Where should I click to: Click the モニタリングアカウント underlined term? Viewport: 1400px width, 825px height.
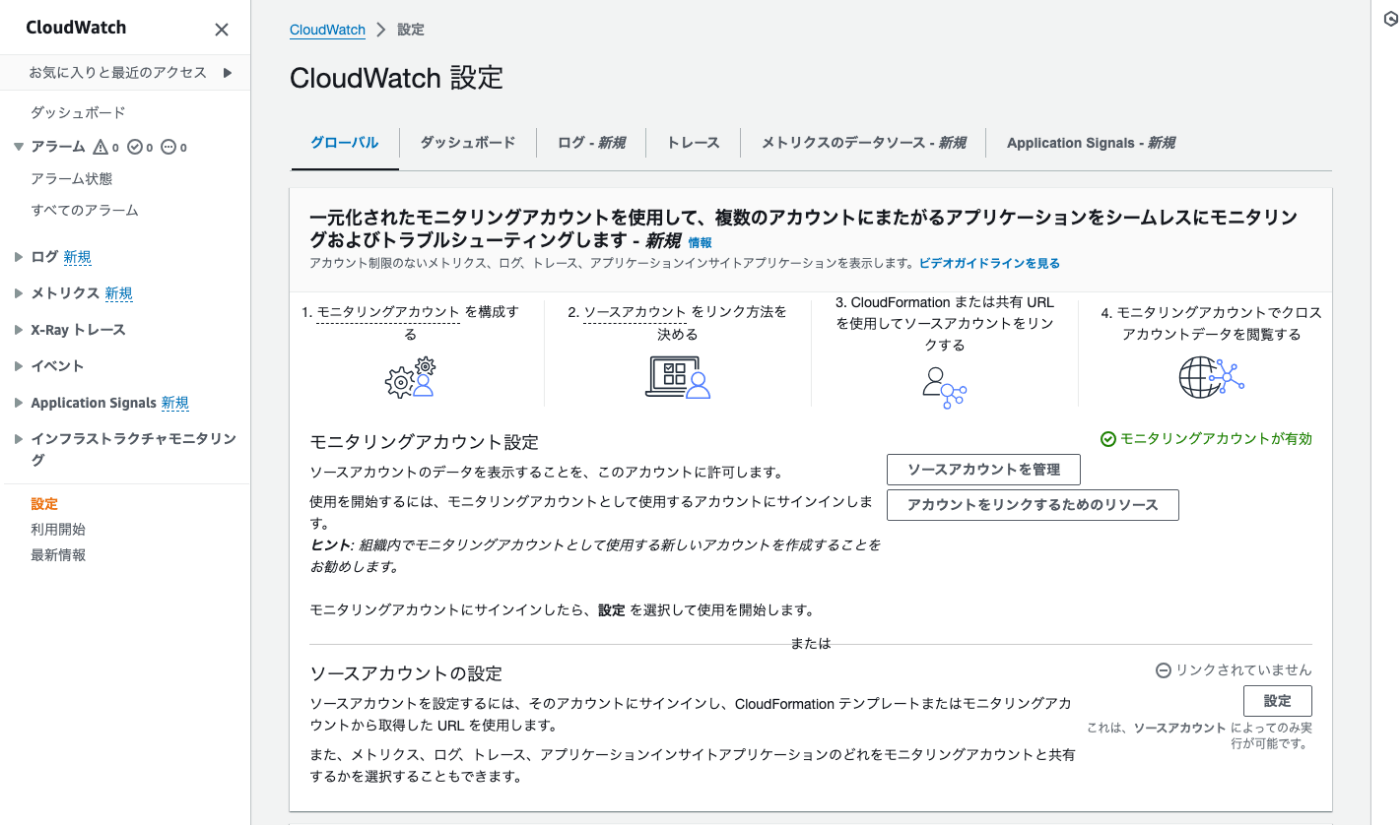click(388, 313)
